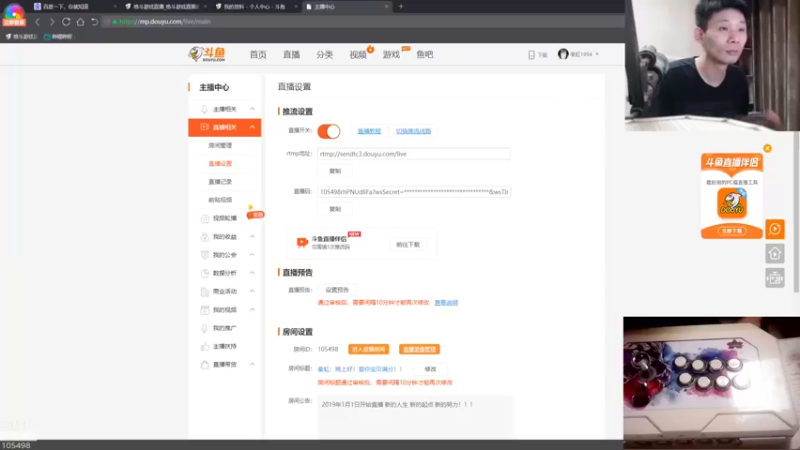Screen dimensions: 800x450
Task: Click the Douyu logo in the header
Action: coord(207,54)
